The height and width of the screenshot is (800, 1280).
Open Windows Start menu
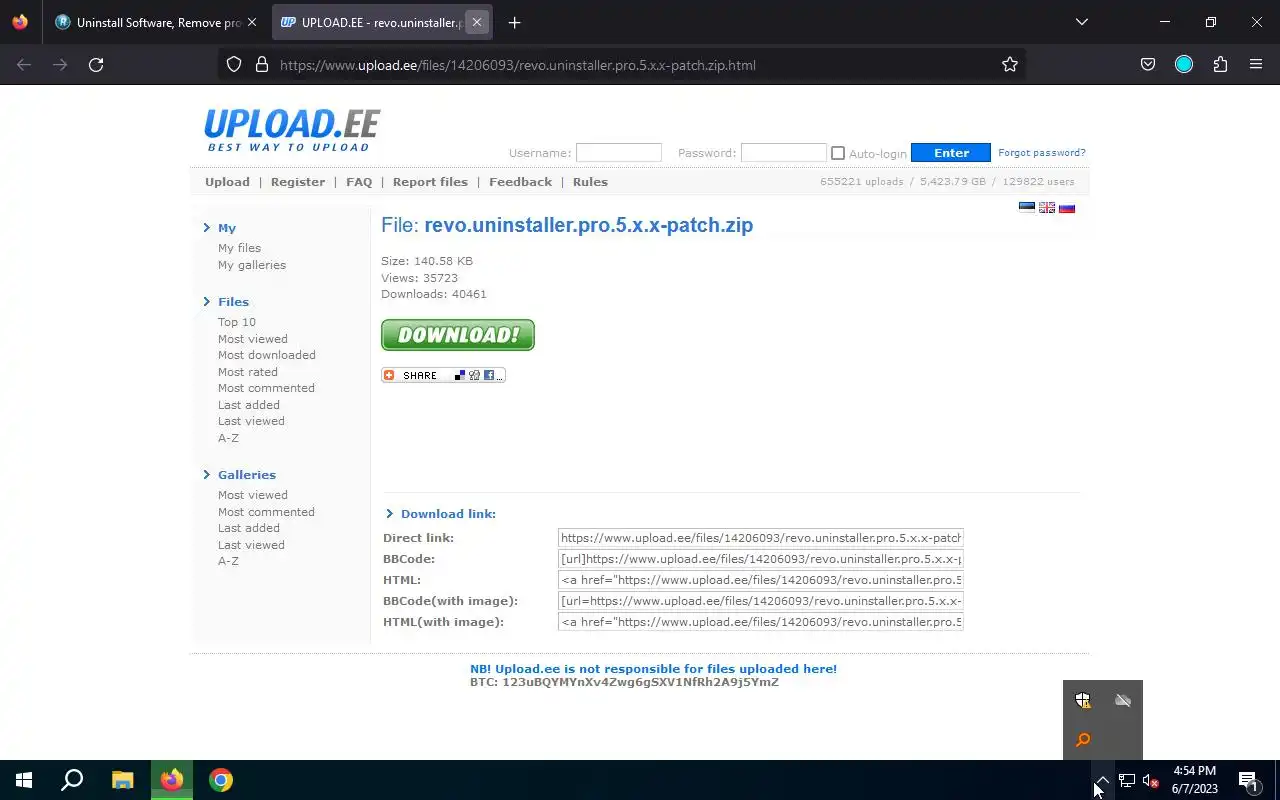pyautogui.click(x=24, y=780)
